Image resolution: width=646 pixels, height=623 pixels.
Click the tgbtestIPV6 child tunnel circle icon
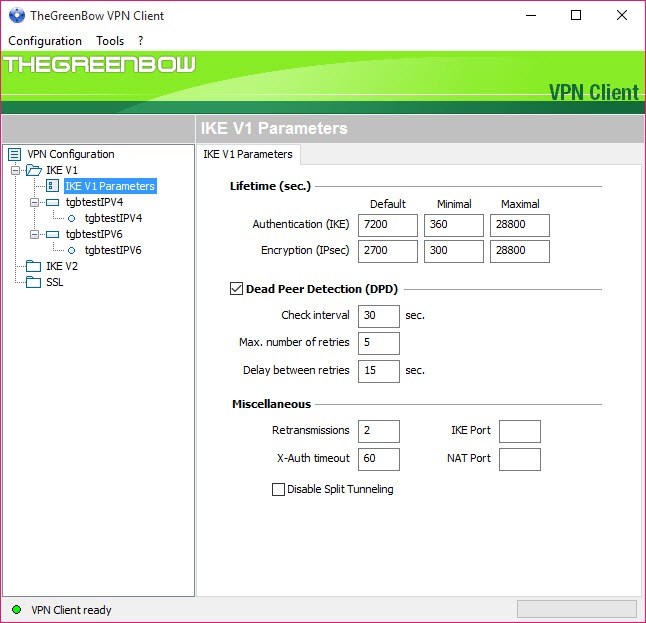(x=71, y=251)
